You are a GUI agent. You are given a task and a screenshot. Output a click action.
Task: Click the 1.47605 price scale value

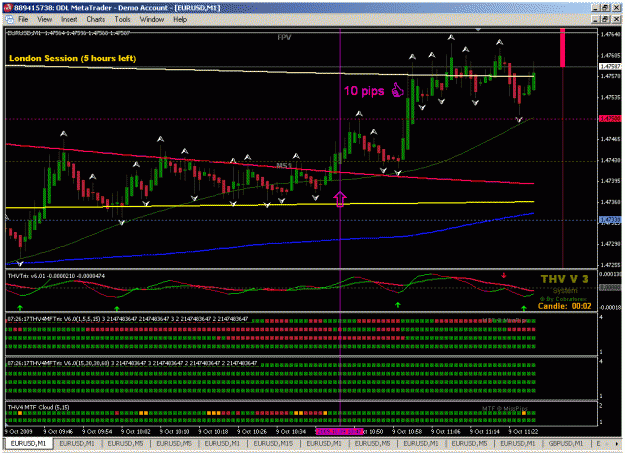coord(610,55)
